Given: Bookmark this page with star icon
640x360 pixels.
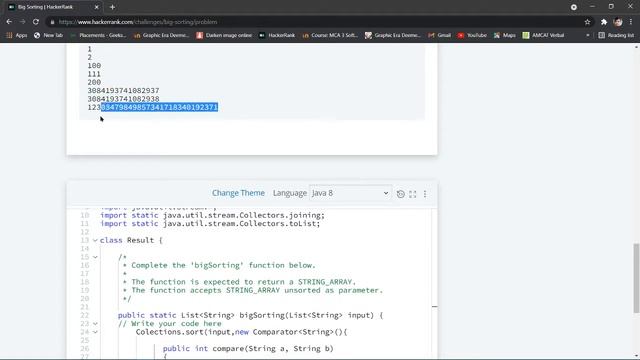Looking at the screenshot, I should (x=587, y=22).
